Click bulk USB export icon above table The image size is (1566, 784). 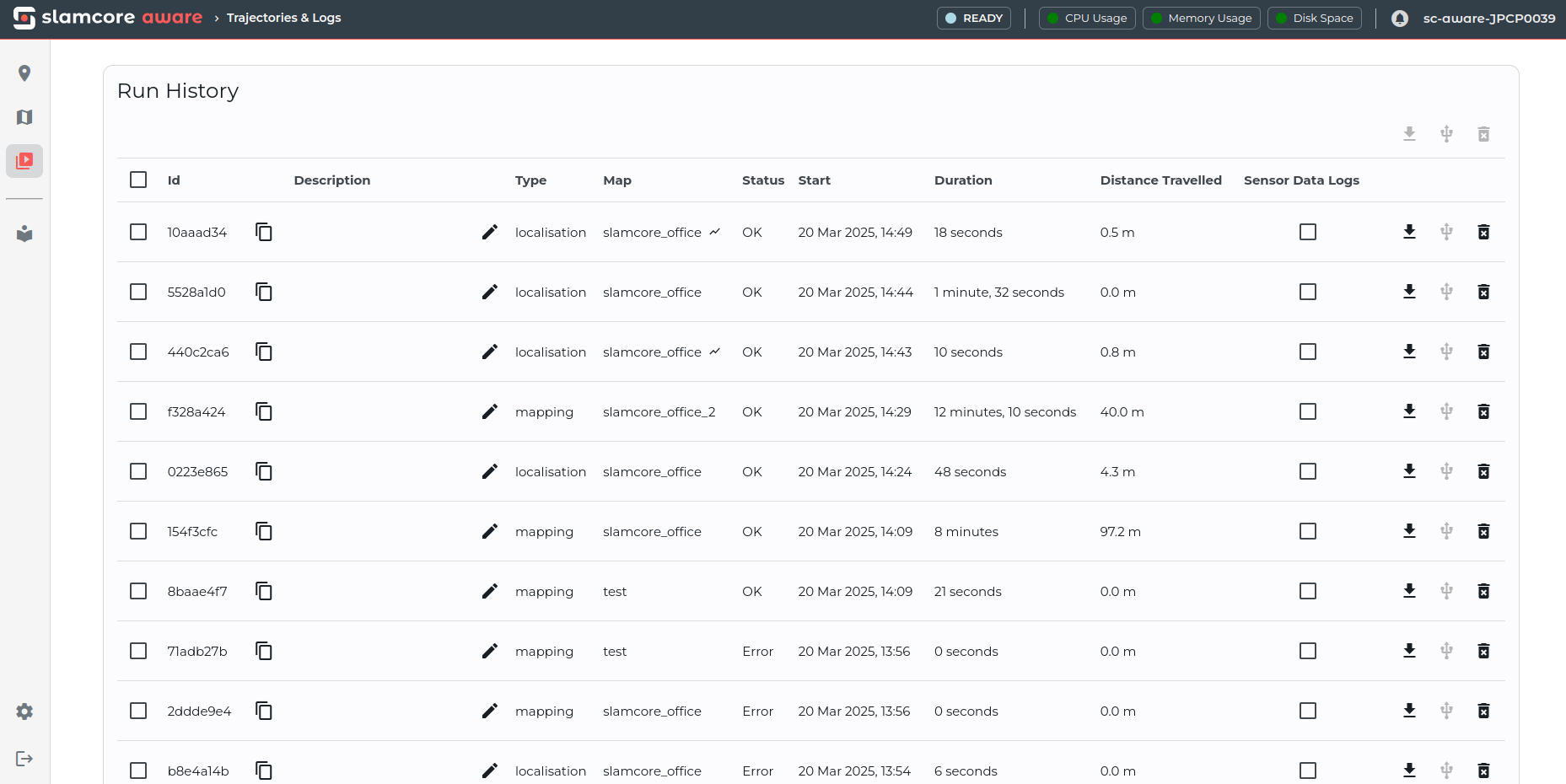[1446, 134]
